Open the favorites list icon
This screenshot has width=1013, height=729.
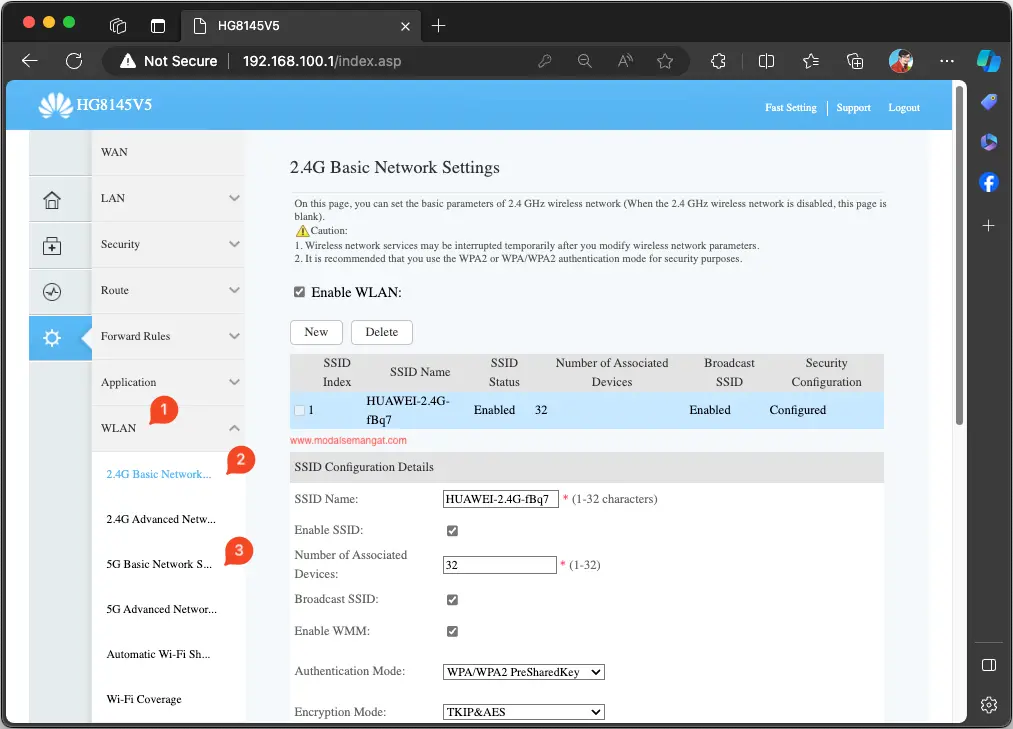[811, 61]
